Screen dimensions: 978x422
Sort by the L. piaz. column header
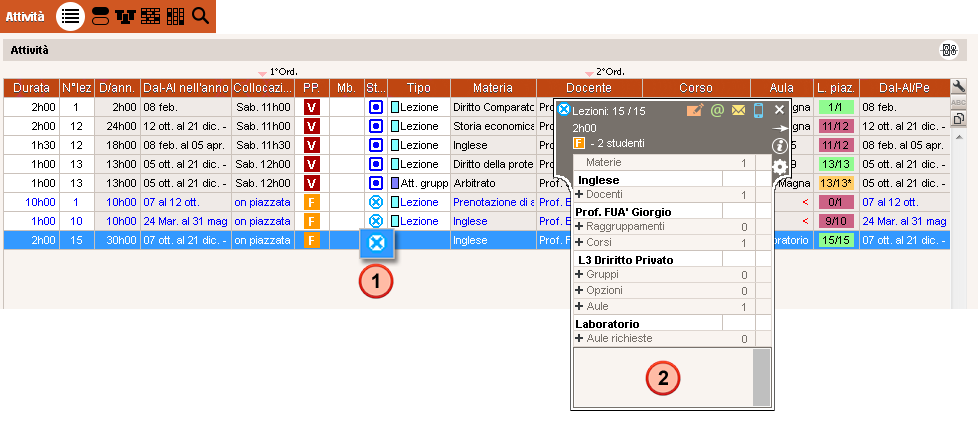click(x=836, y=88)
